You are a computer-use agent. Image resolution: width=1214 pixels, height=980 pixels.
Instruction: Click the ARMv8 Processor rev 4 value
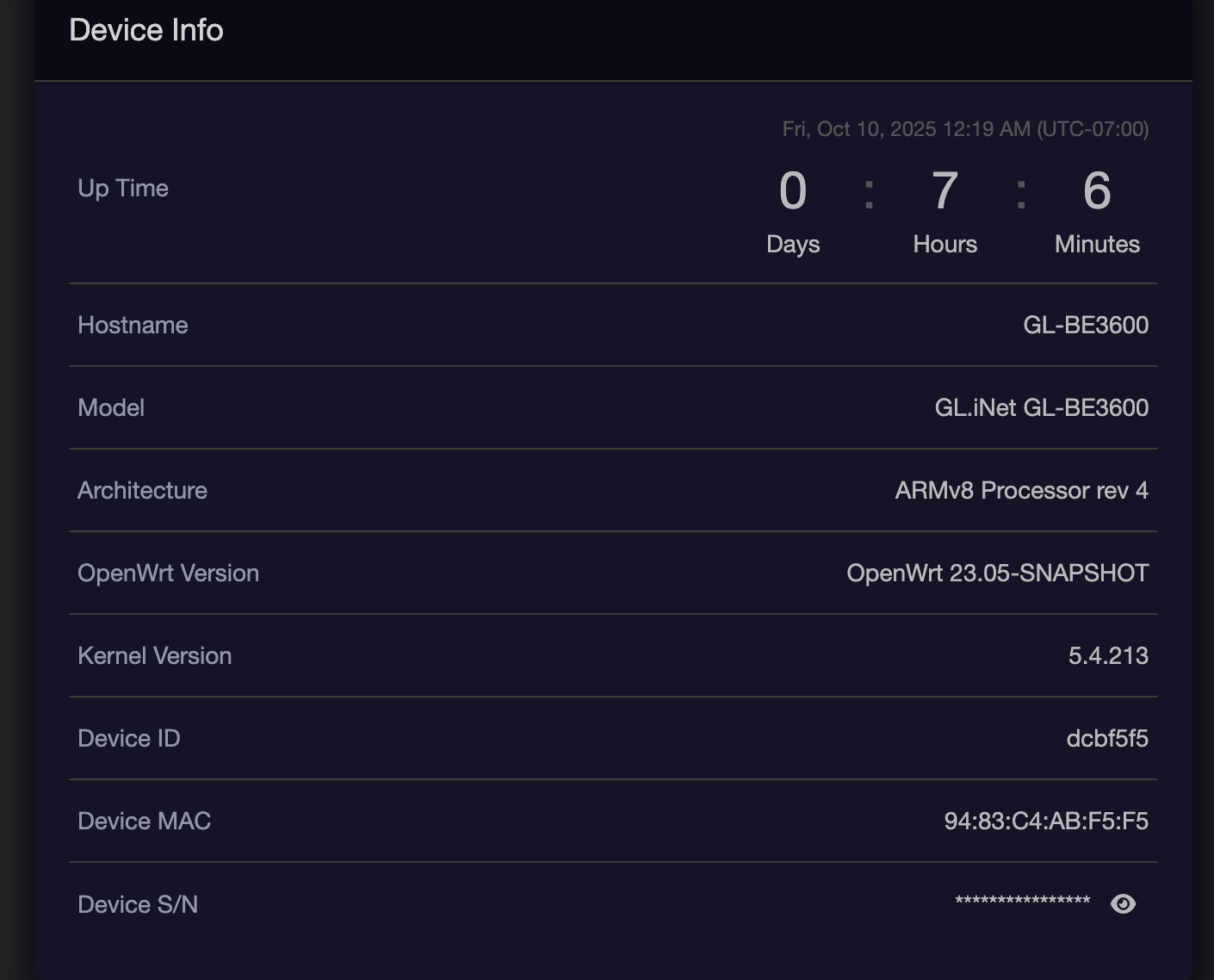(x=1021, y=490)
